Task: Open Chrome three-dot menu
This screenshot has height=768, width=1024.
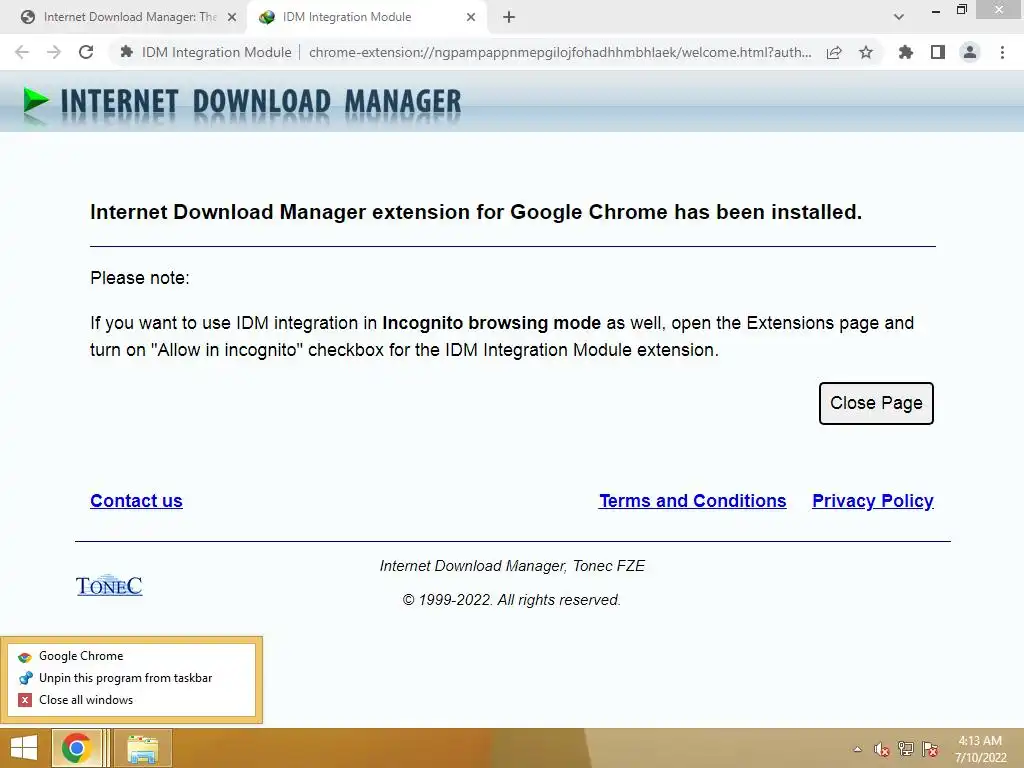Action: coord(1002,52)
